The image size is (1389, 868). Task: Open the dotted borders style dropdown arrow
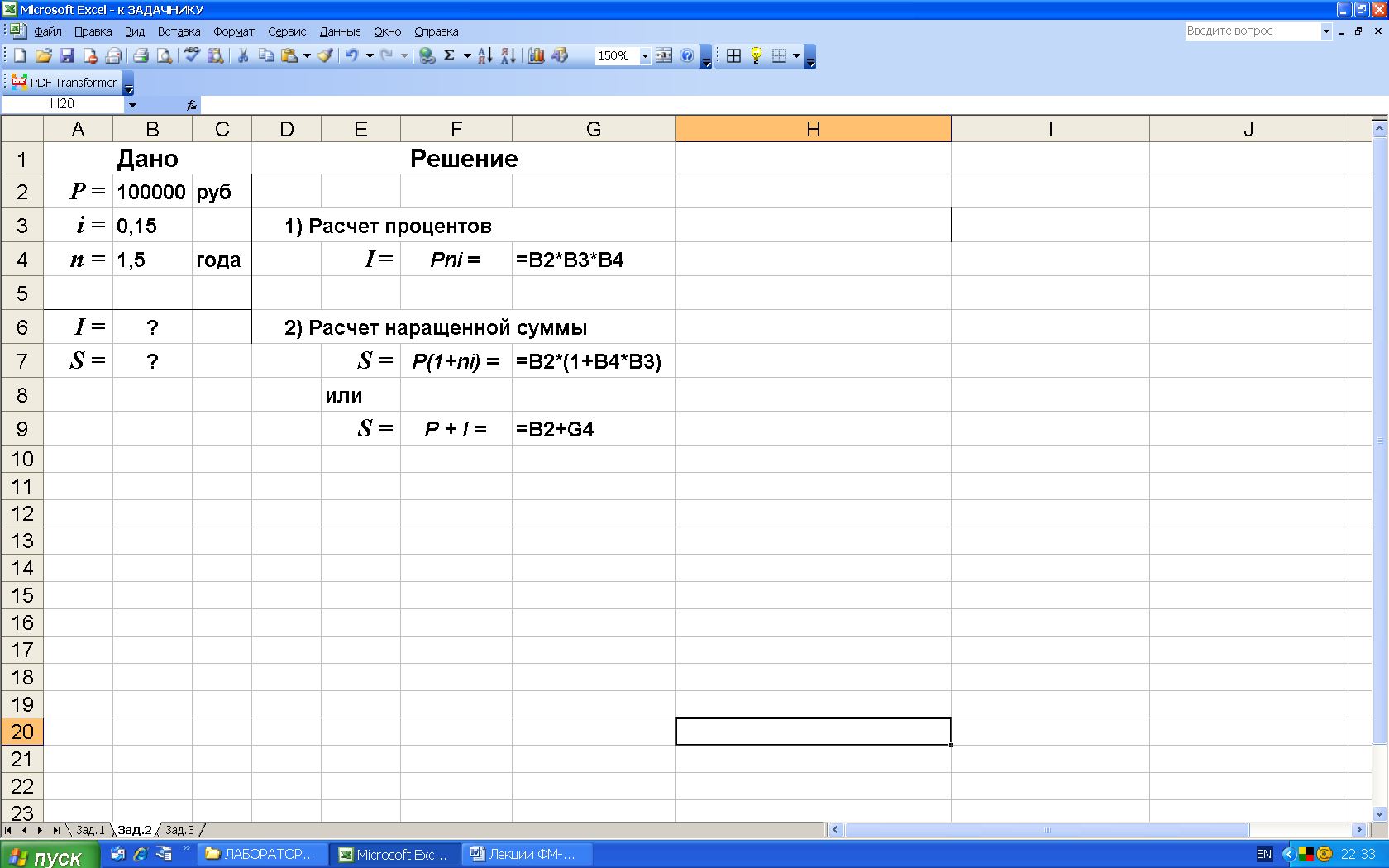(796, 55)
